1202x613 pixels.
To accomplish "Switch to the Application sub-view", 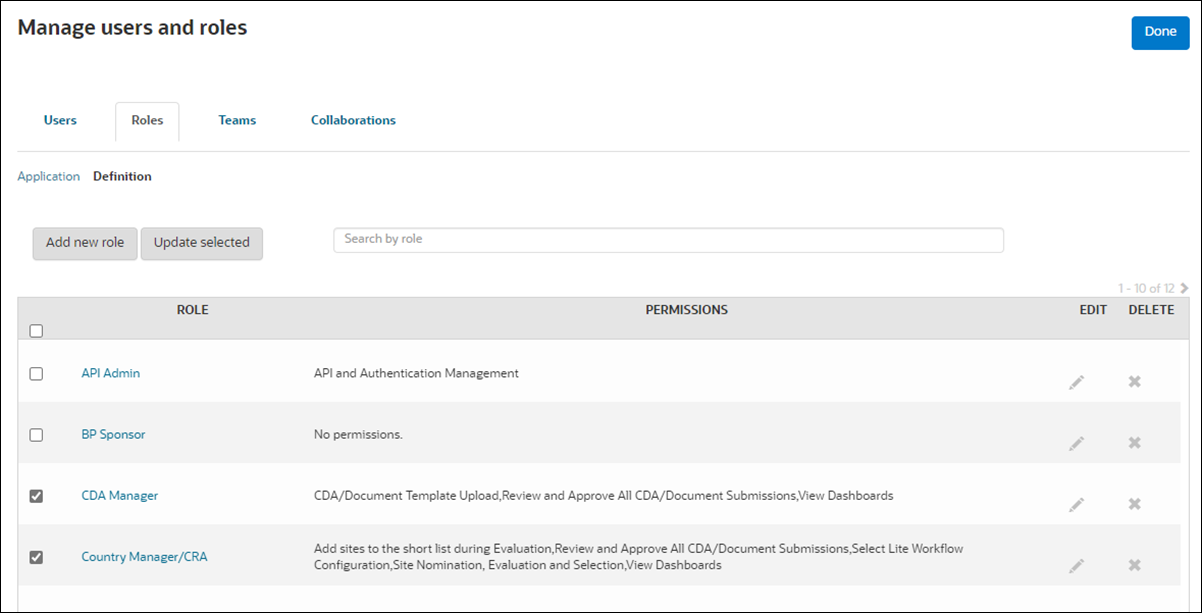I will (x=49, y=176).
